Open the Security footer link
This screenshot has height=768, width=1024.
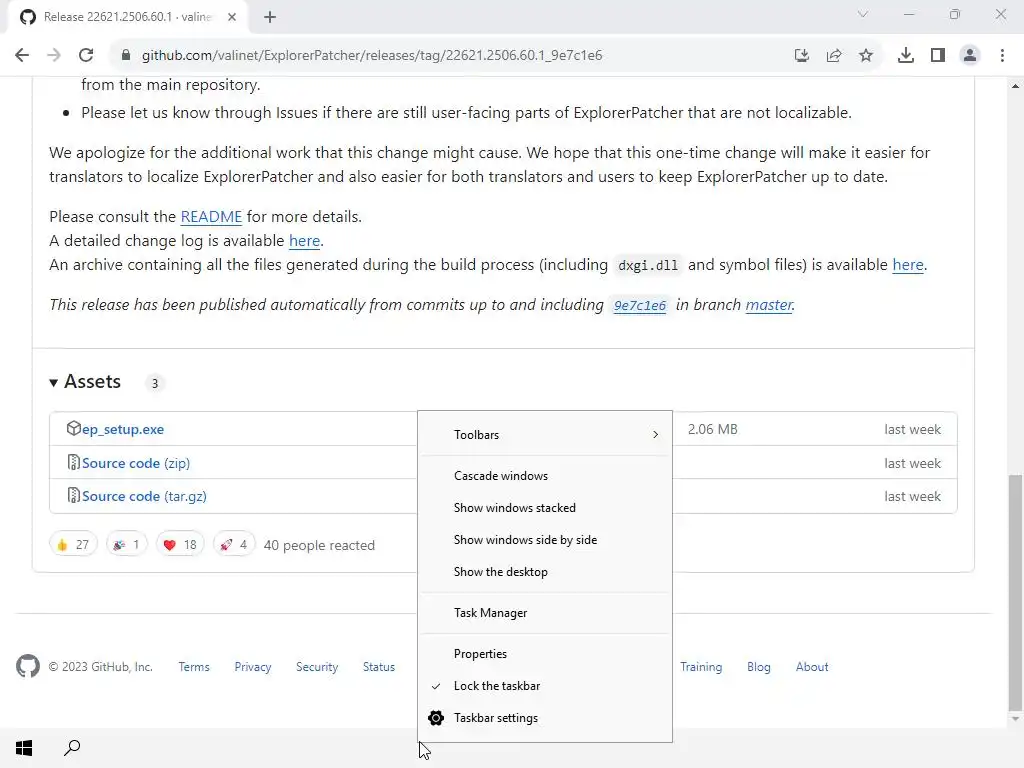pos(317,667)
